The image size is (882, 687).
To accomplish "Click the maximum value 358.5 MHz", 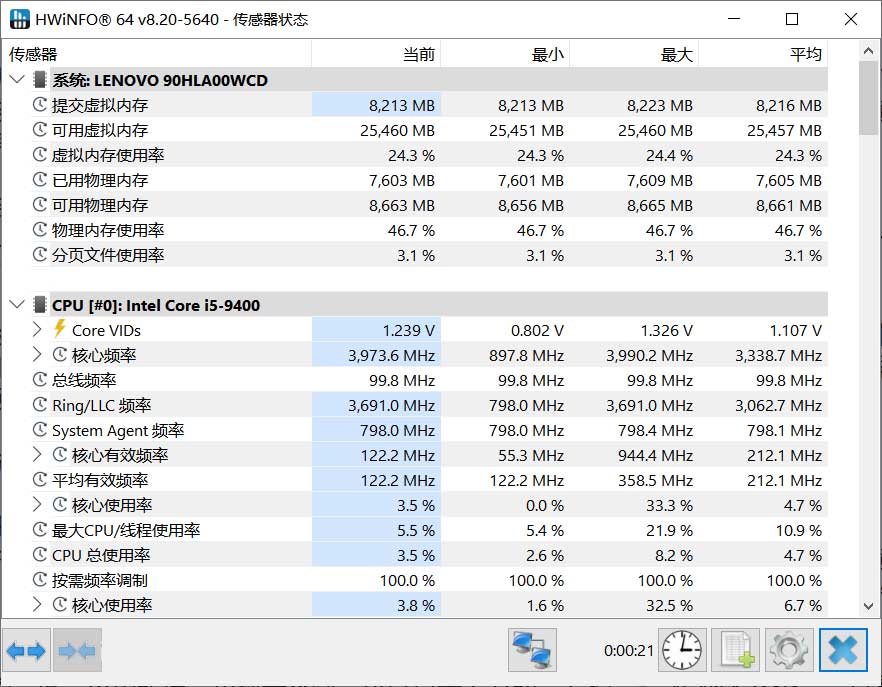I will tap(655, 480).
